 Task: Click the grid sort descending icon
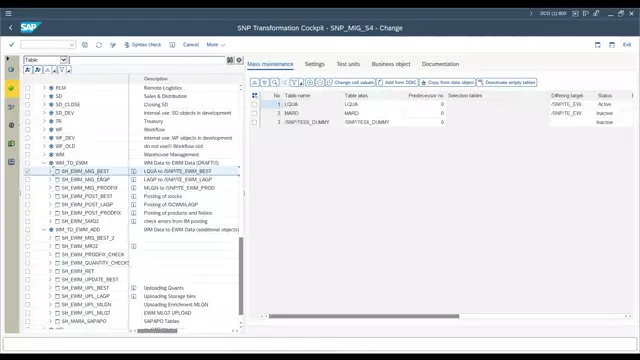click(x=264, y=82)
